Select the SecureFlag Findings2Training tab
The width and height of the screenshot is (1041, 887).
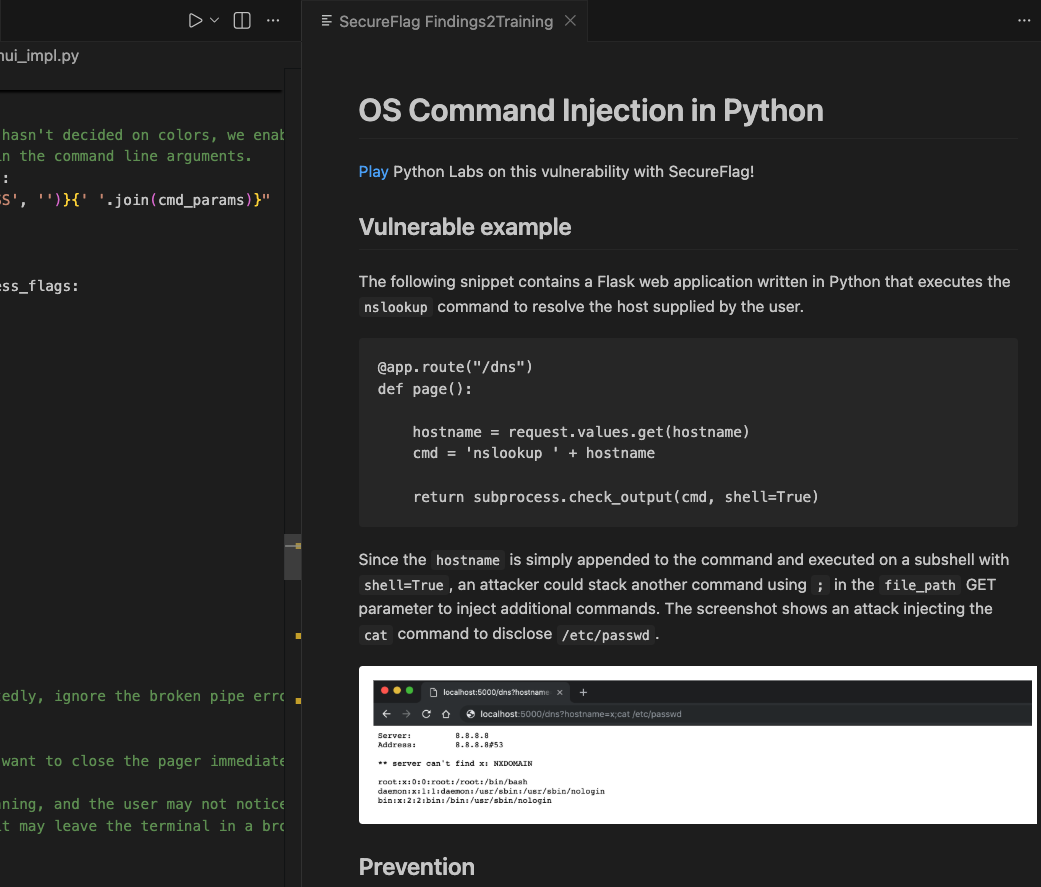click(x=445, y=21)
